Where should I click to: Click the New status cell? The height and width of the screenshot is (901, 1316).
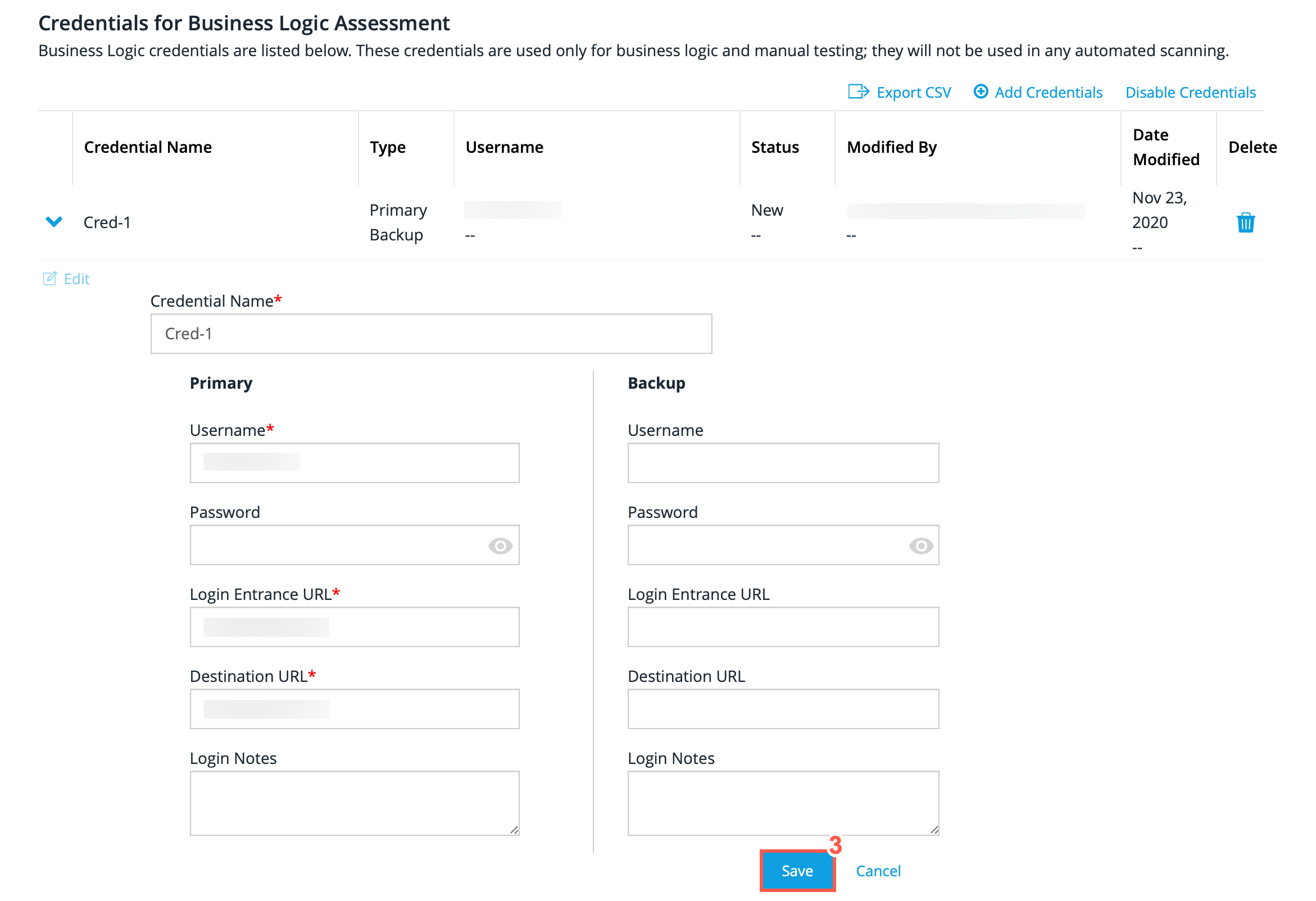coord(766,210)
